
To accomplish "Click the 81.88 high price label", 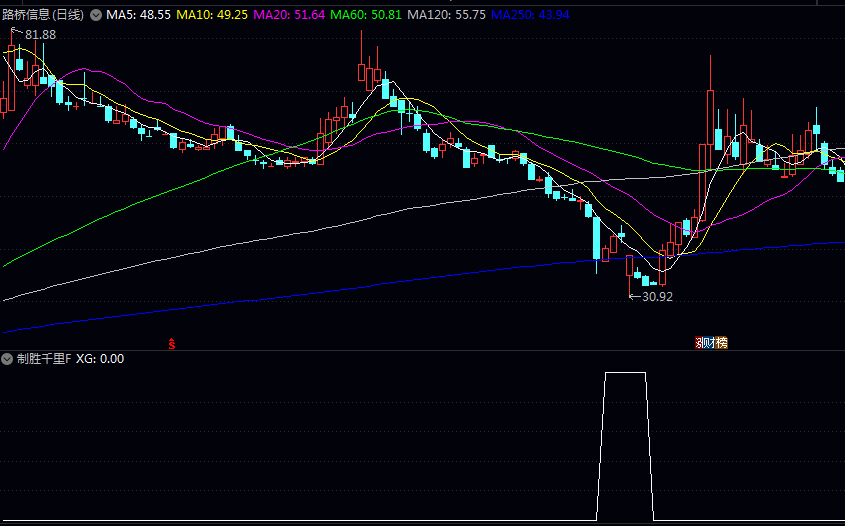I will point(40,35).
